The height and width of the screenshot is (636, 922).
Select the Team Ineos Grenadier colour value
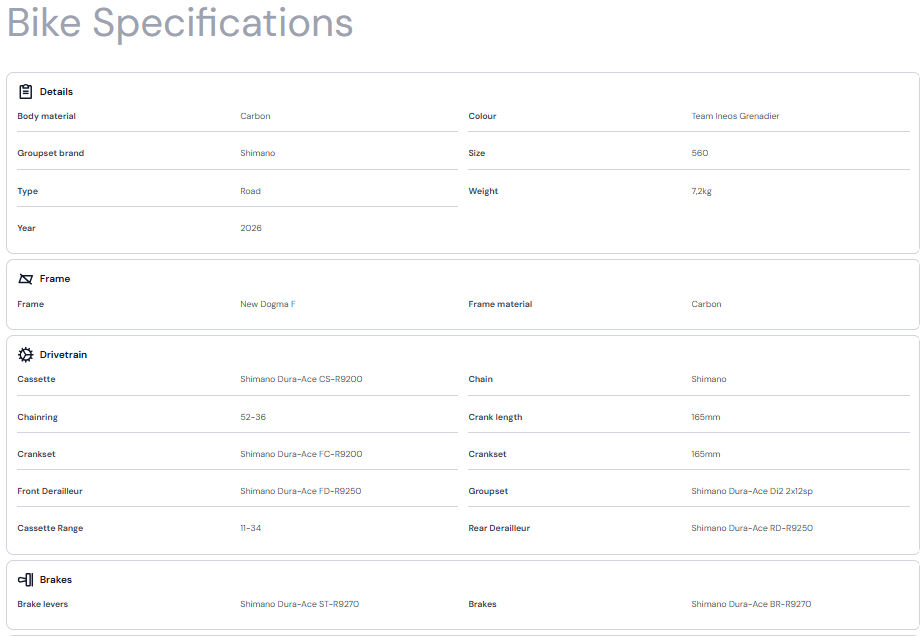[x=735, y=116]
